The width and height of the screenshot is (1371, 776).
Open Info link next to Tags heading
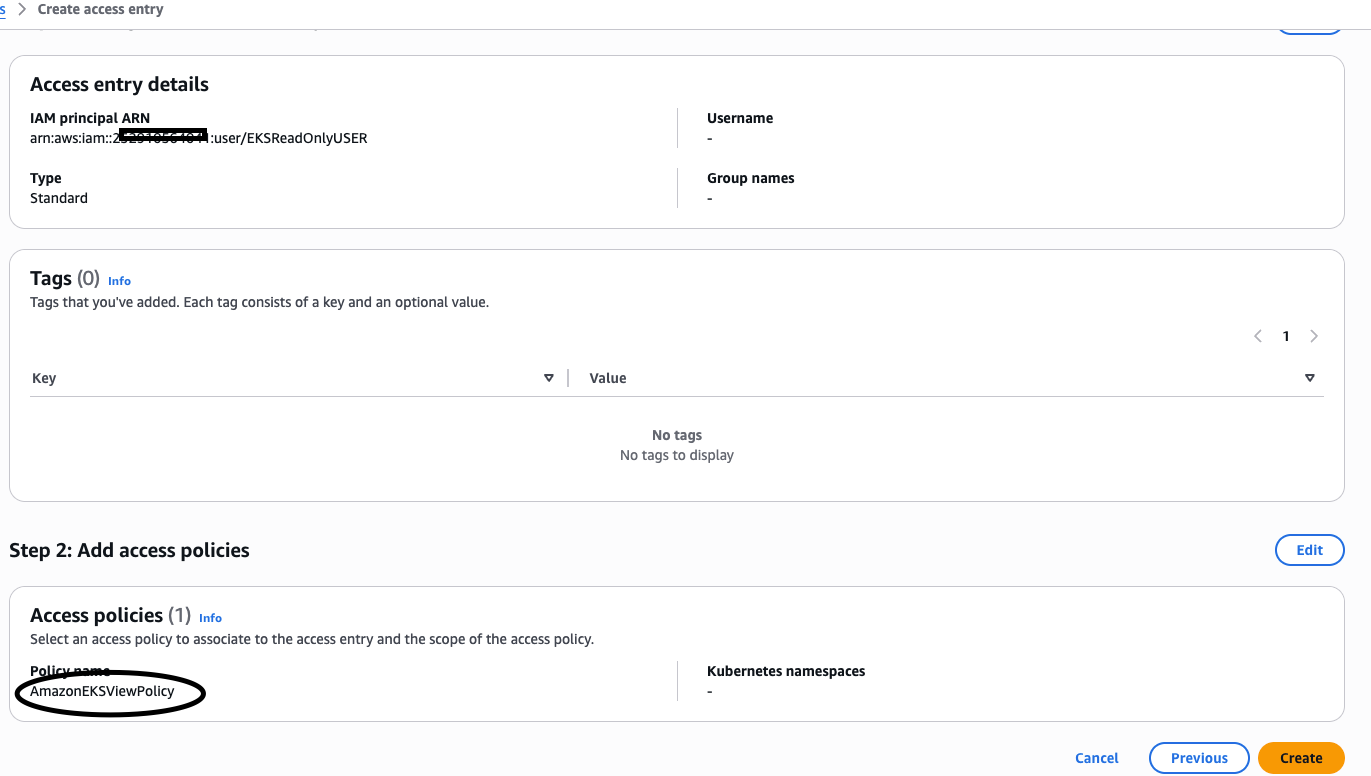coord(119,281)
